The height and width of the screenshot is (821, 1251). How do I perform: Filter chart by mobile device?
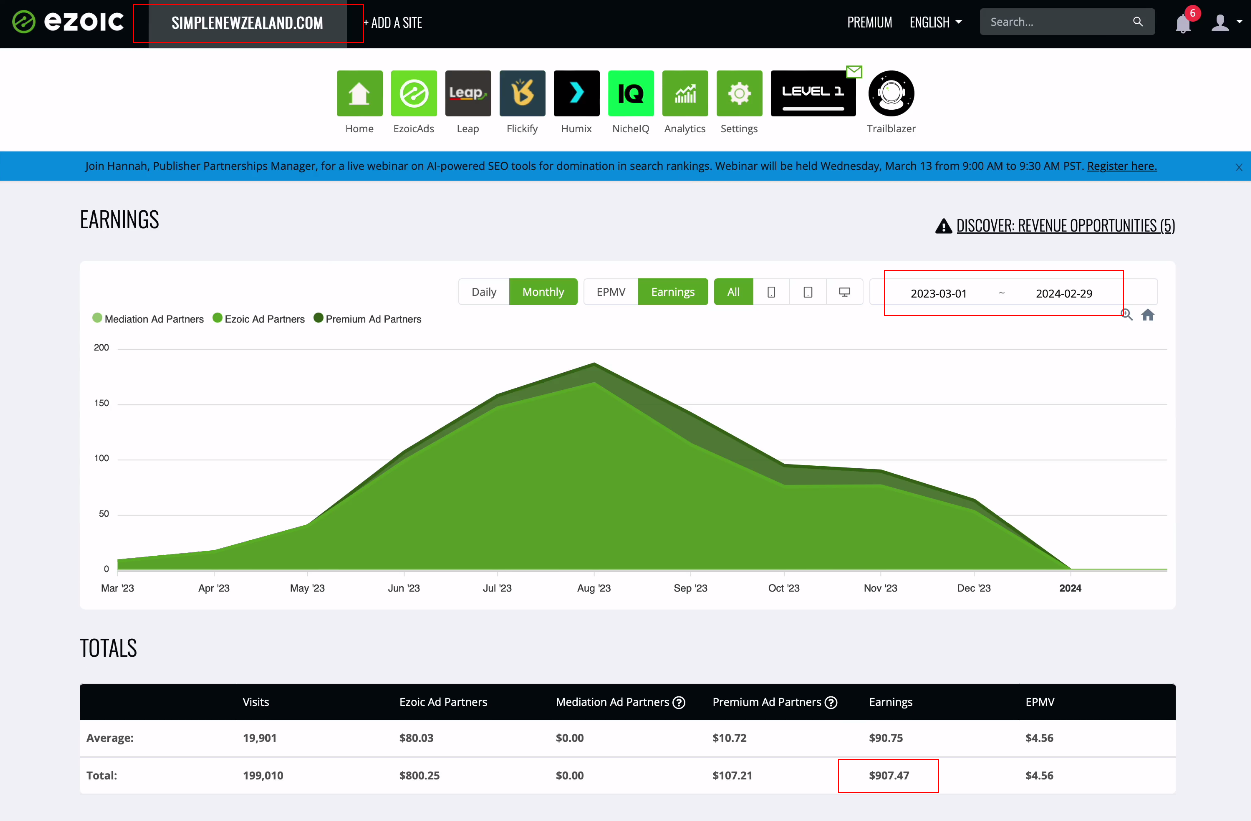tap(771, 292)
